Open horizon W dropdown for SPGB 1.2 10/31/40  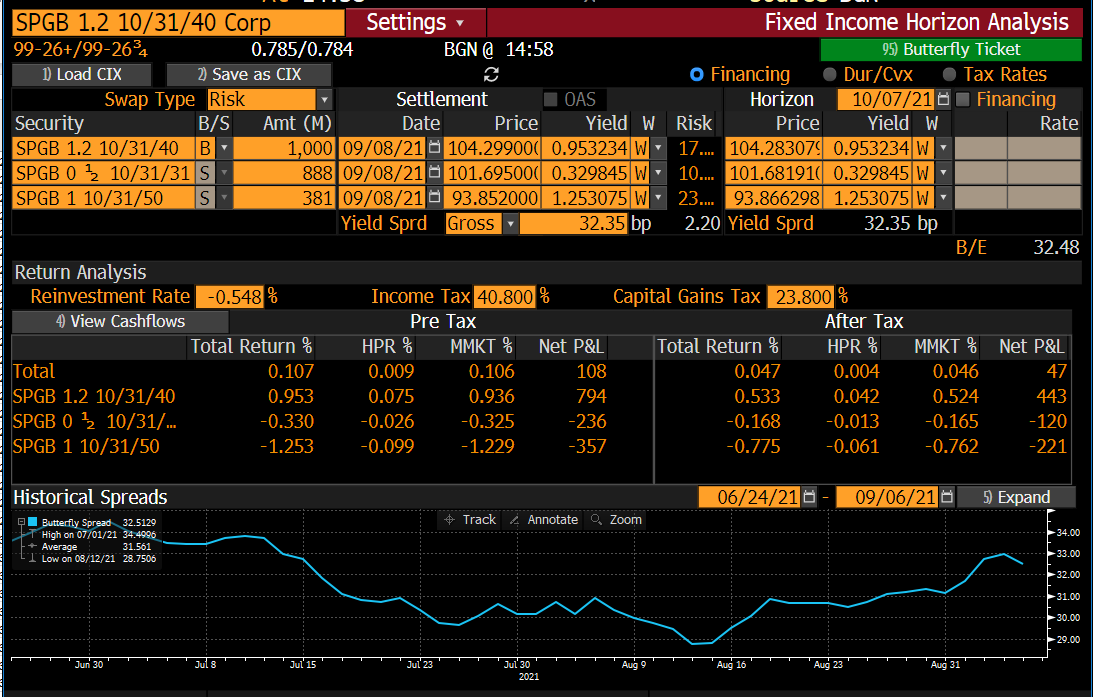pyautogui.click(x=943, y=148)
